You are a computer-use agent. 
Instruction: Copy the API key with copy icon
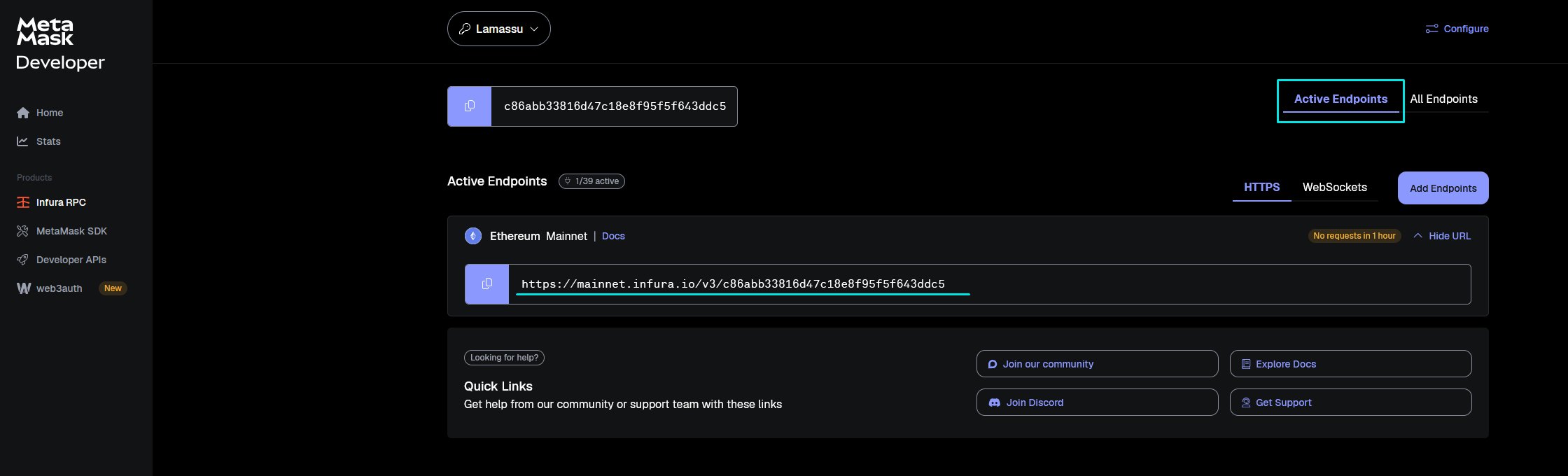point(470,106)
